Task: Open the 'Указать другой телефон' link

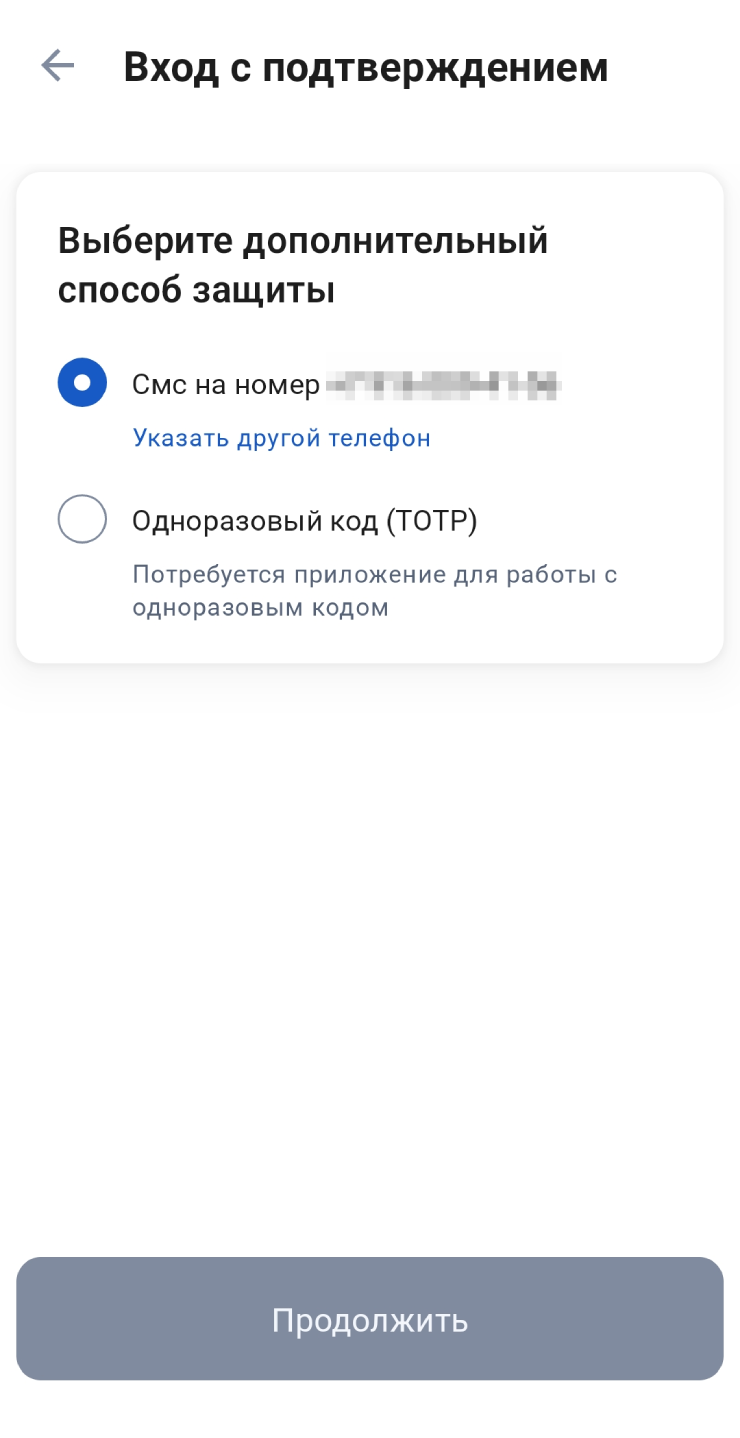Action: [x=281, y=438]
